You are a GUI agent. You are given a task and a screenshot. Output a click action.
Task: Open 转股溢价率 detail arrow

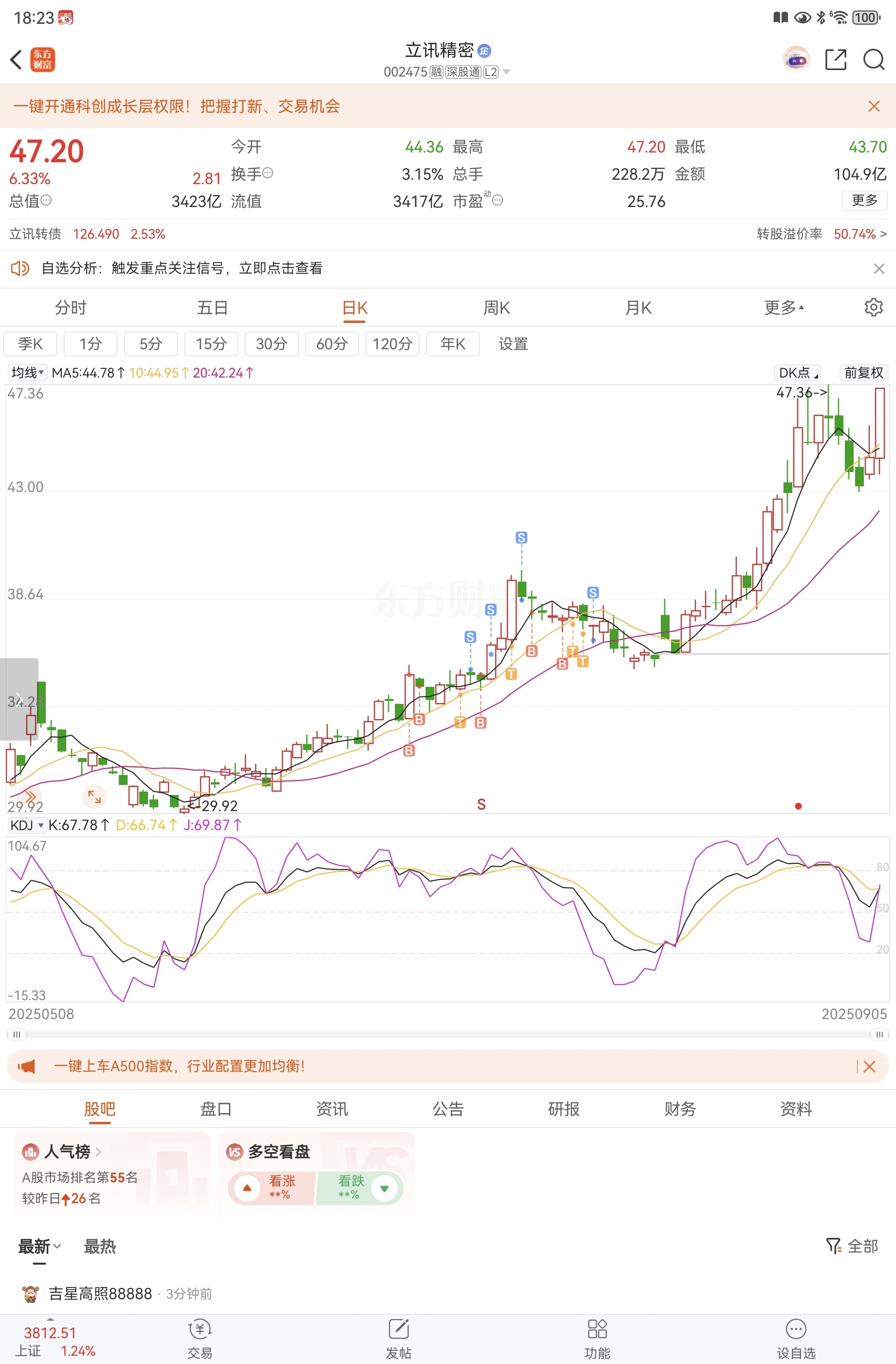tap(883, 234)
